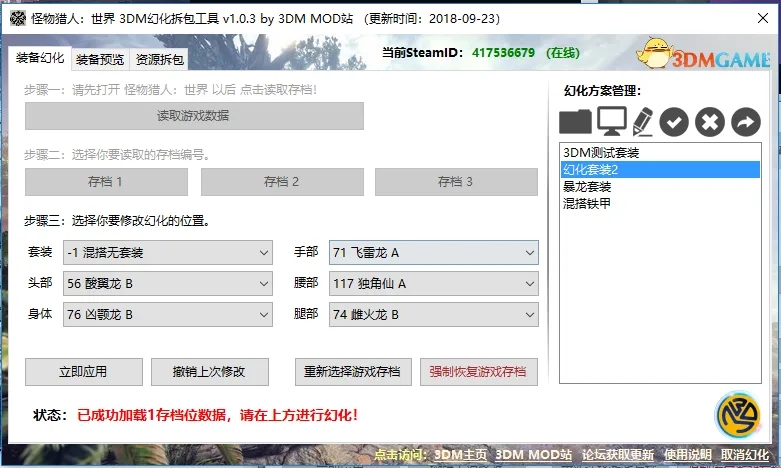Open the 使用说明 link
781x468 pixels.
click(687, 455)
